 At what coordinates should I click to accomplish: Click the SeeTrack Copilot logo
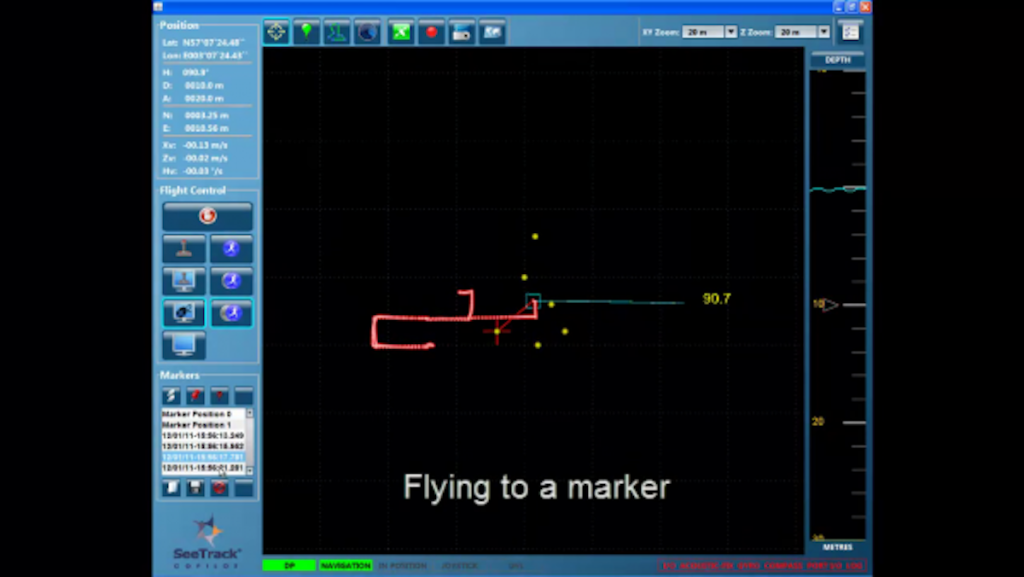pos(207,542)
